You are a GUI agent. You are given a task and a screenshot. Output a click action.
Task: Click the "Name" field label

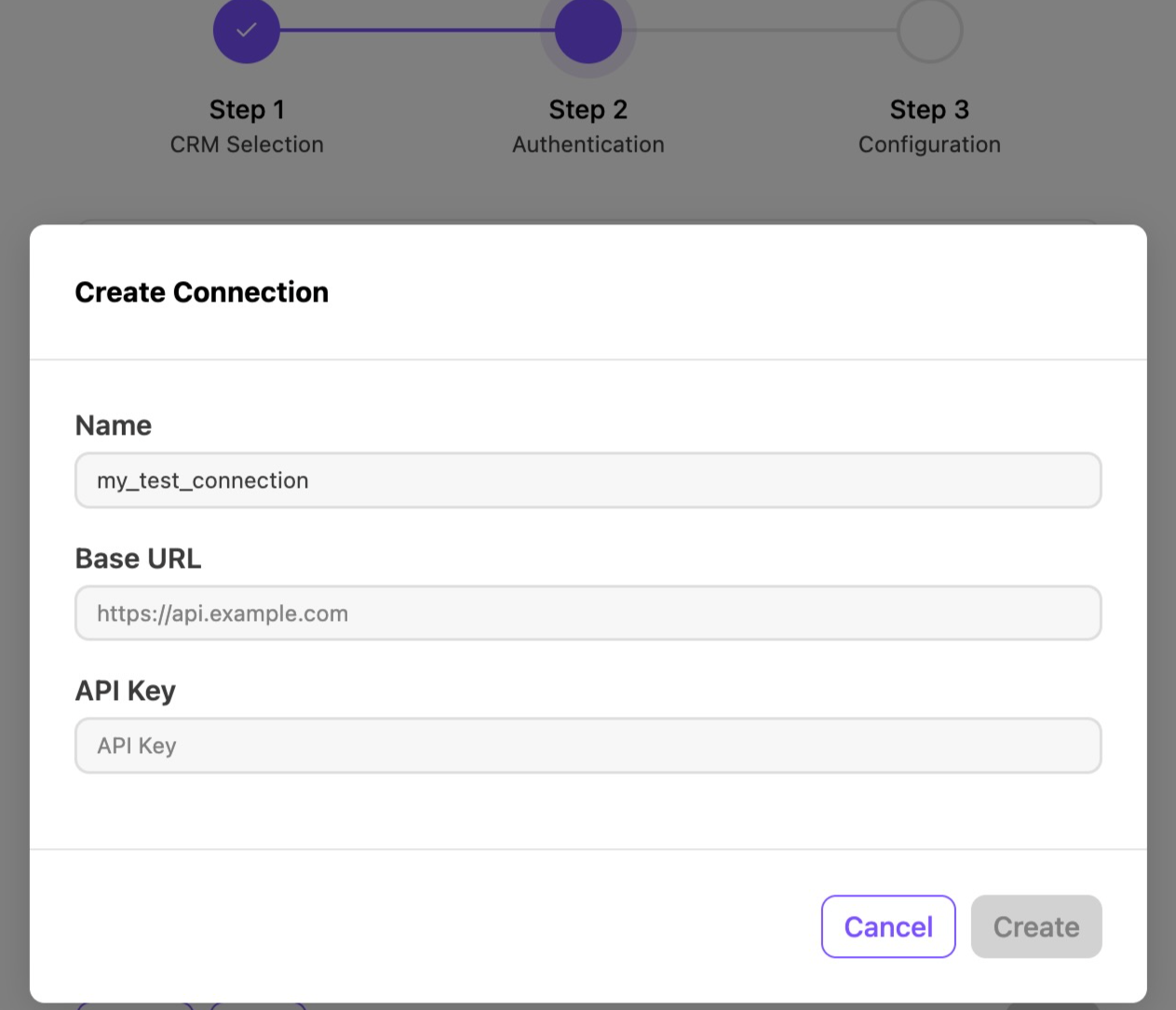[x=114, y=425]
